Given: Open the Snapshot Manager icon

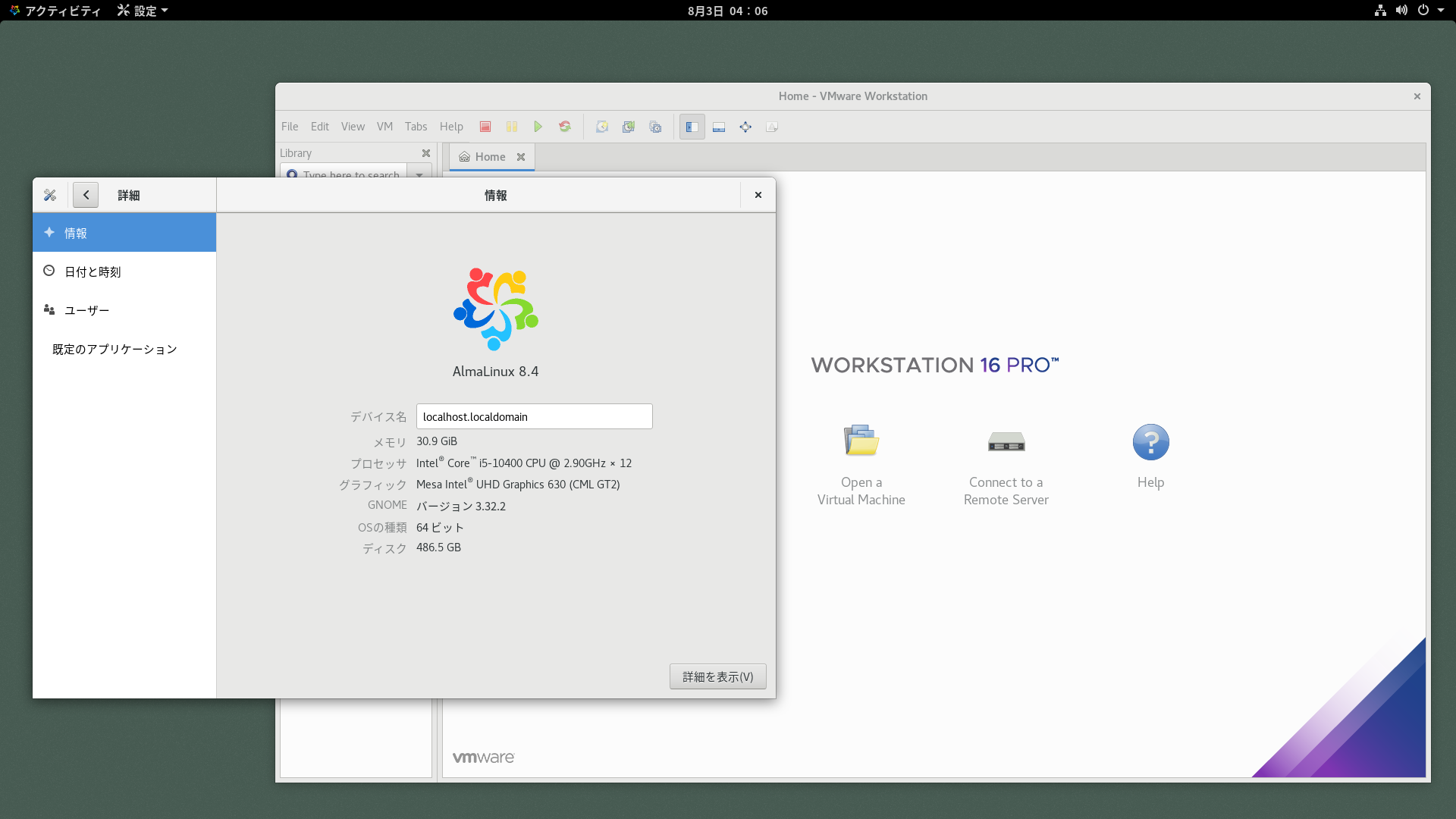Looking at the screenshot, I should point(655,127).
